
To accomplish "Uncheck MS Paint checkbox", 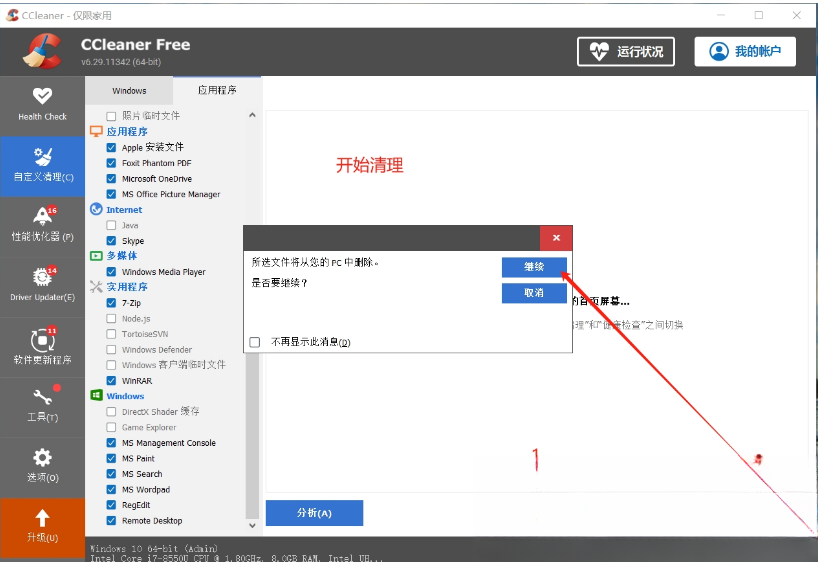I will pos(111,458).
